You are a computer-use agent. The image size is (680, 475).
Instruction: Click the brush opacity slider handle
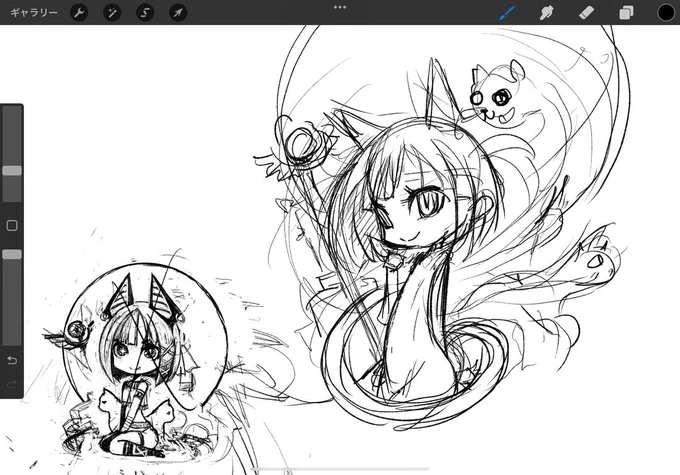12,254
